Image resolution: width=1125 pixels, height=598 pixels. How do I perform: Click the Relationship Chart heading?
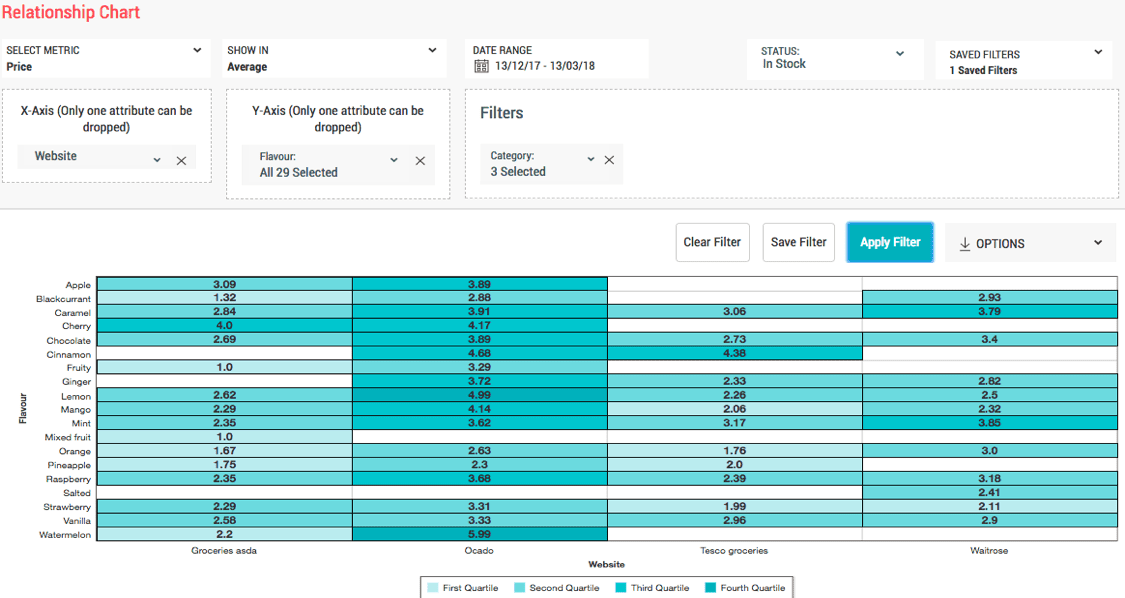tap(71, 12)
